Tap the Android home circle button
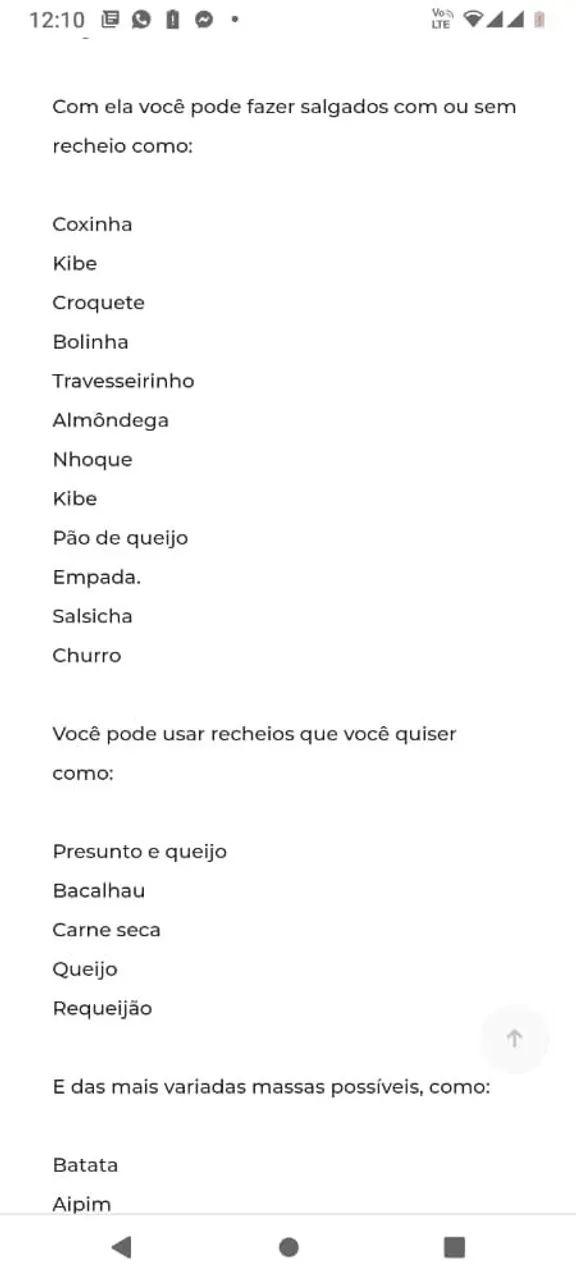Viewport: 576px width, 1280px height. pos(289,1246)
